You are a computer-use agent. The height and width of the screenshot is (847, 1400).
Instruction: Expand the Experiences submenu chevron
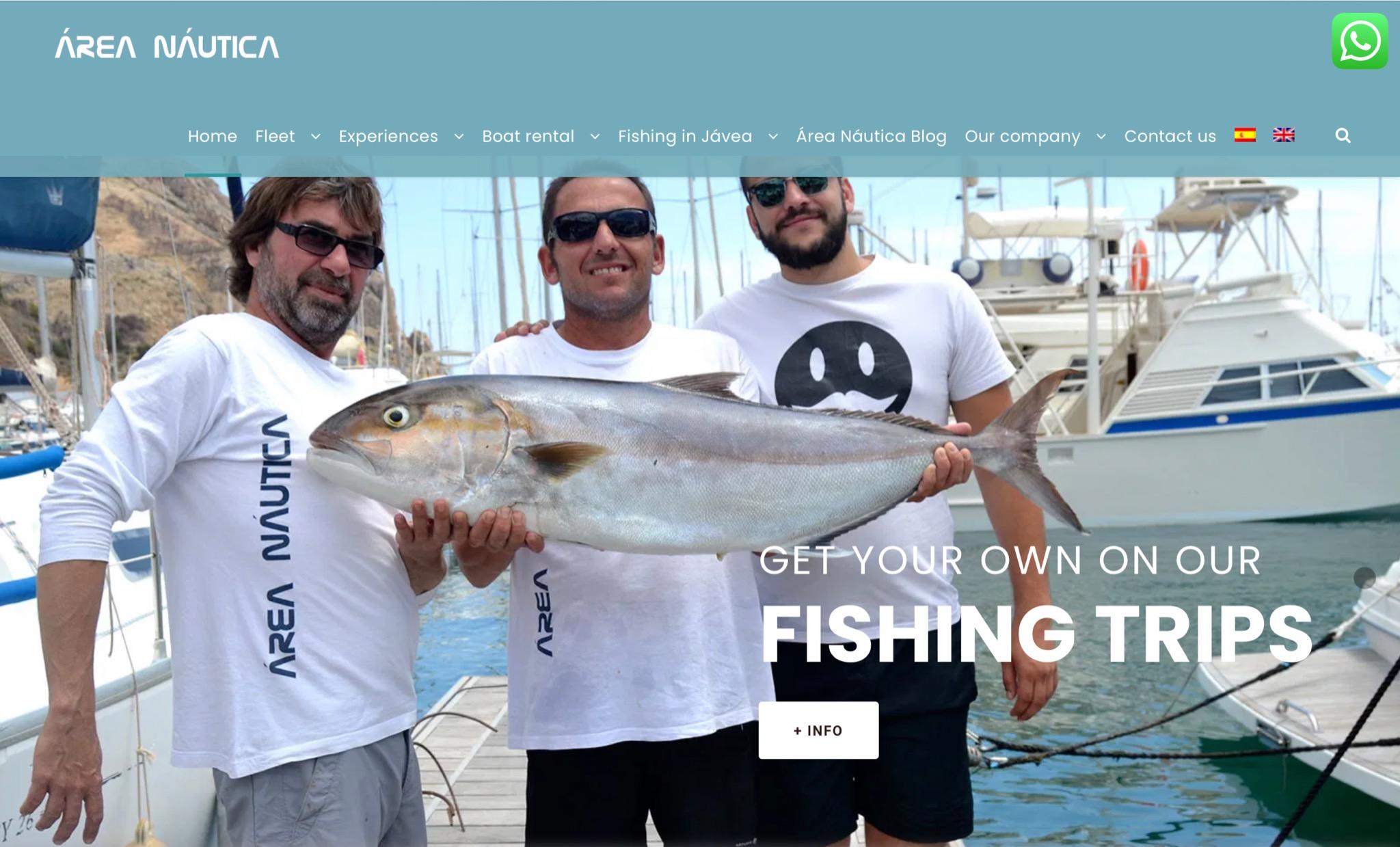(459, 137)
